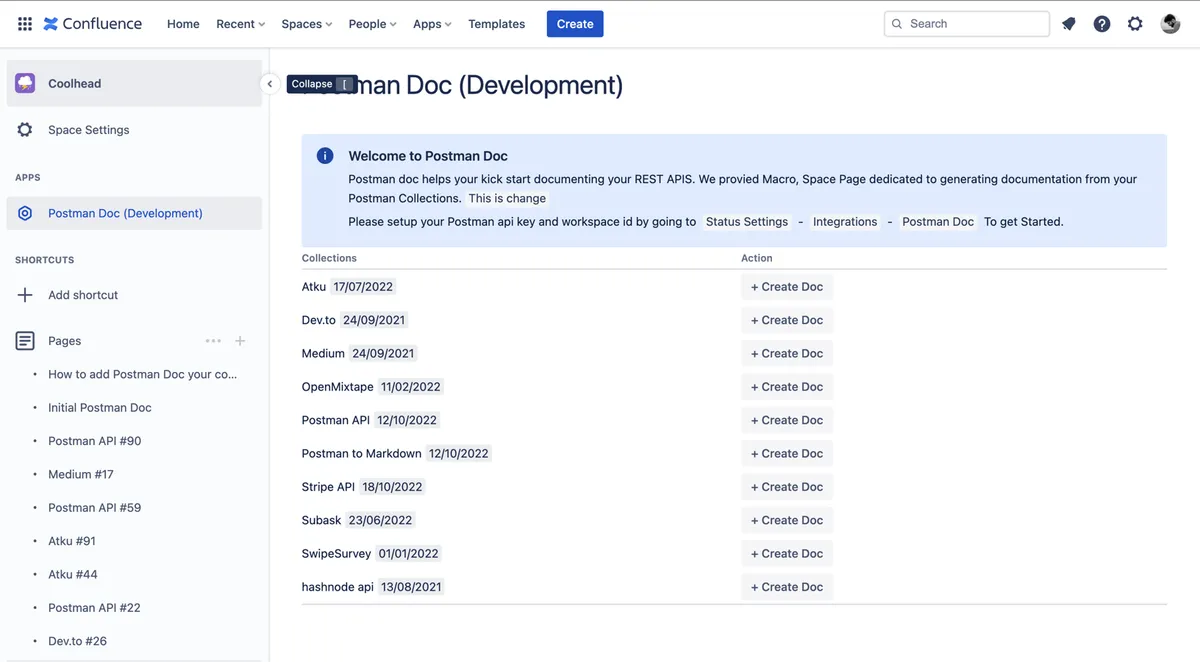The height and width of the screenshot is (662, 1200).
Task: Create Doc for Stripe API collection
Action: coord(787,487)
